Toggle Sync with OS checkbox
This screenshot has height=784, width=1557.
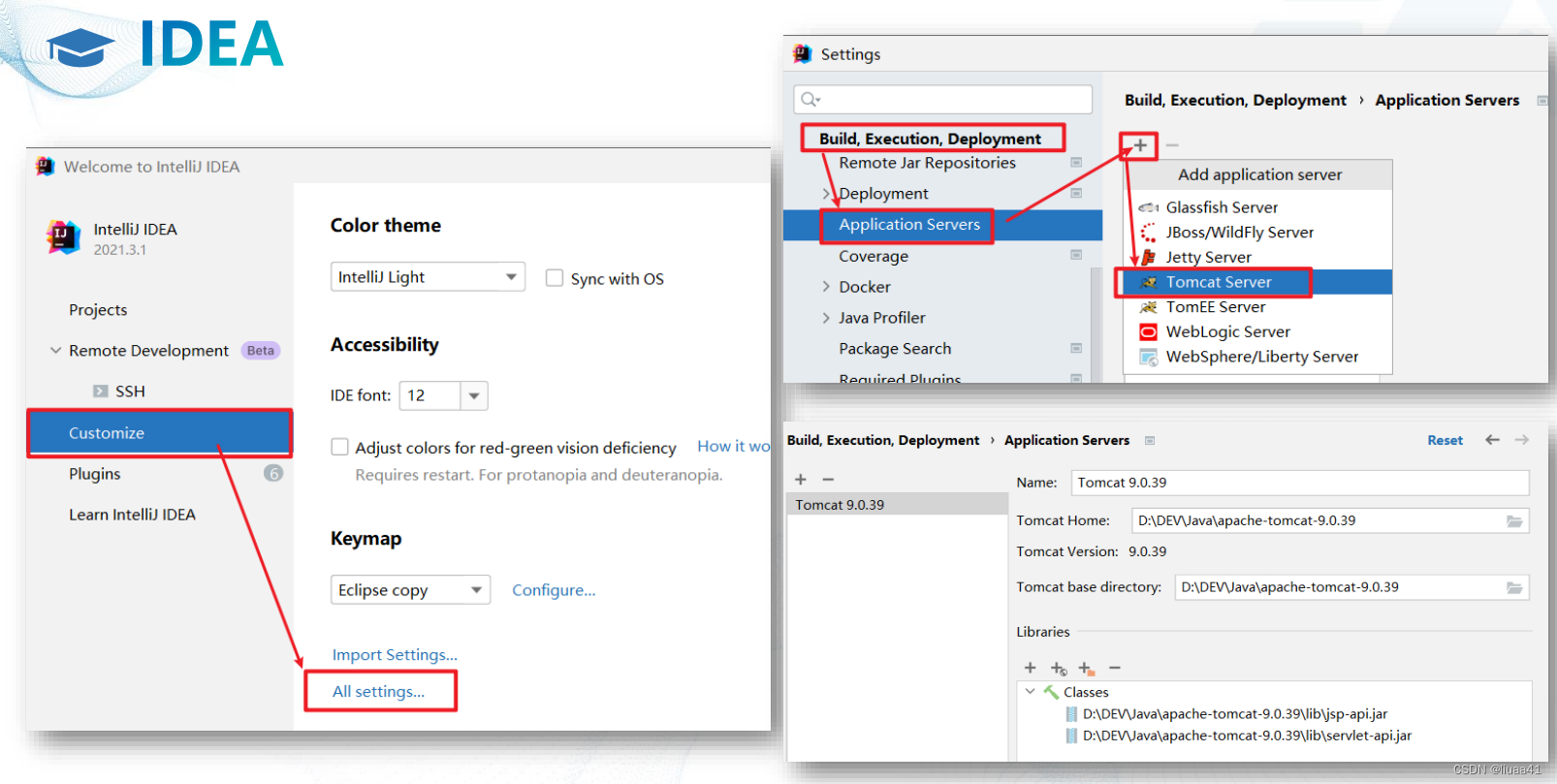pos(555,278)
